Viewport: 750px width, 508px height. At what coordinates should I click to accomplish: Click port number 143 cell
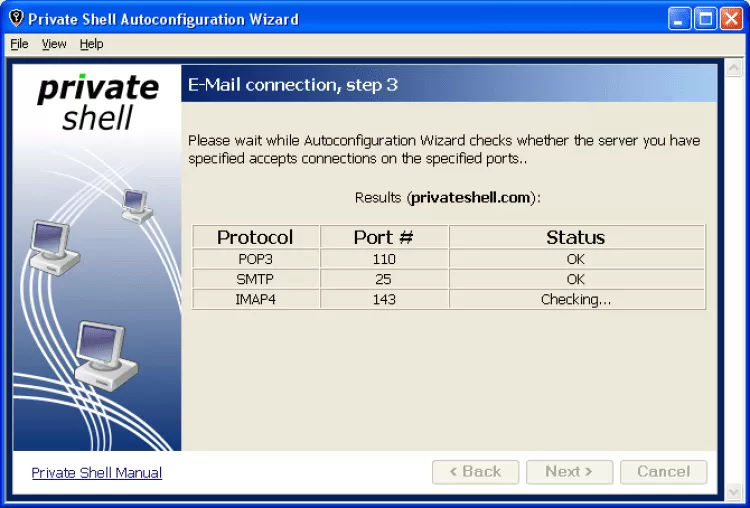[384, 299]
